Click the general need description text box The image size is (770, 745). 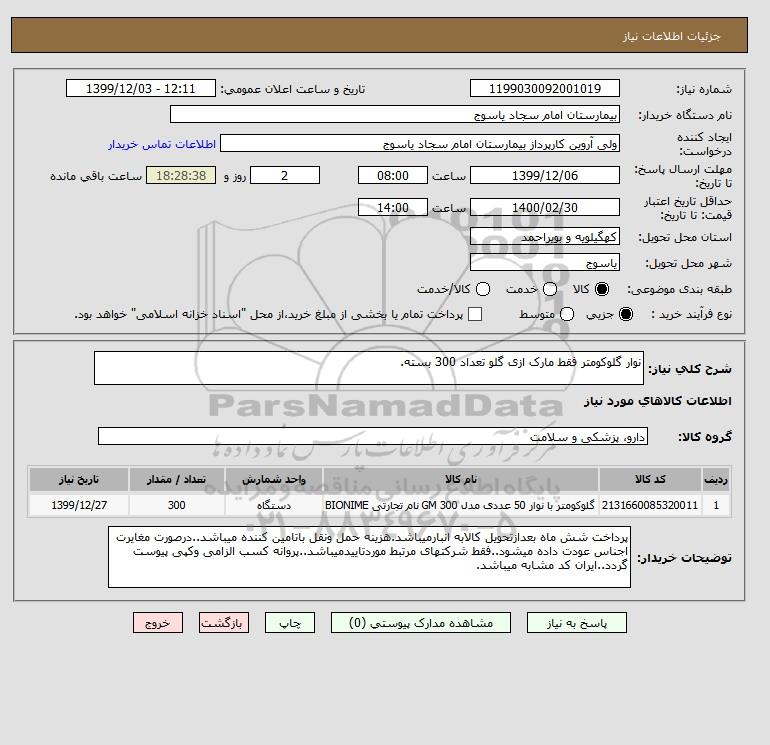coord(369,368)
